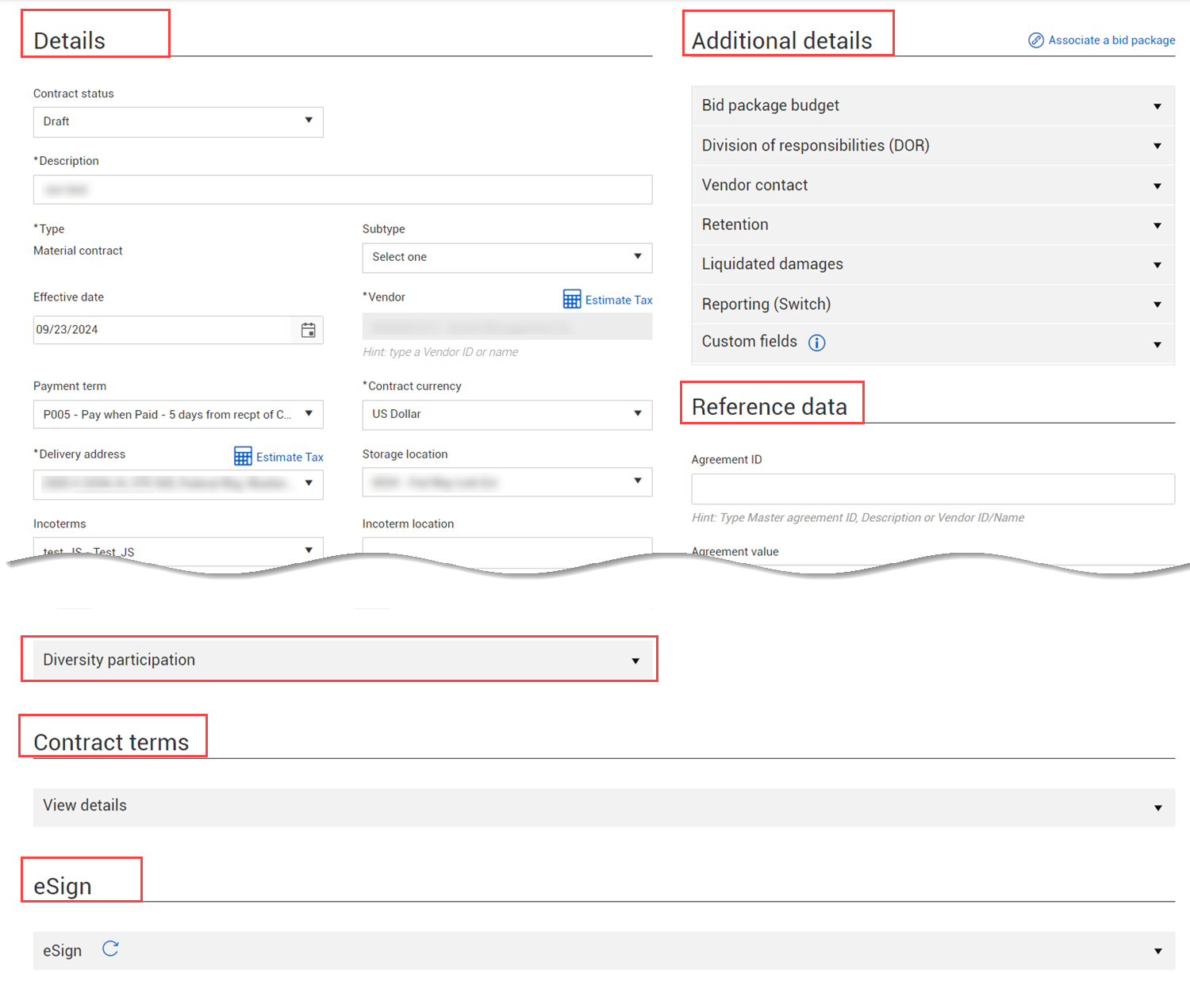Click the Agreement ID input field

click(x=932, y=489)
